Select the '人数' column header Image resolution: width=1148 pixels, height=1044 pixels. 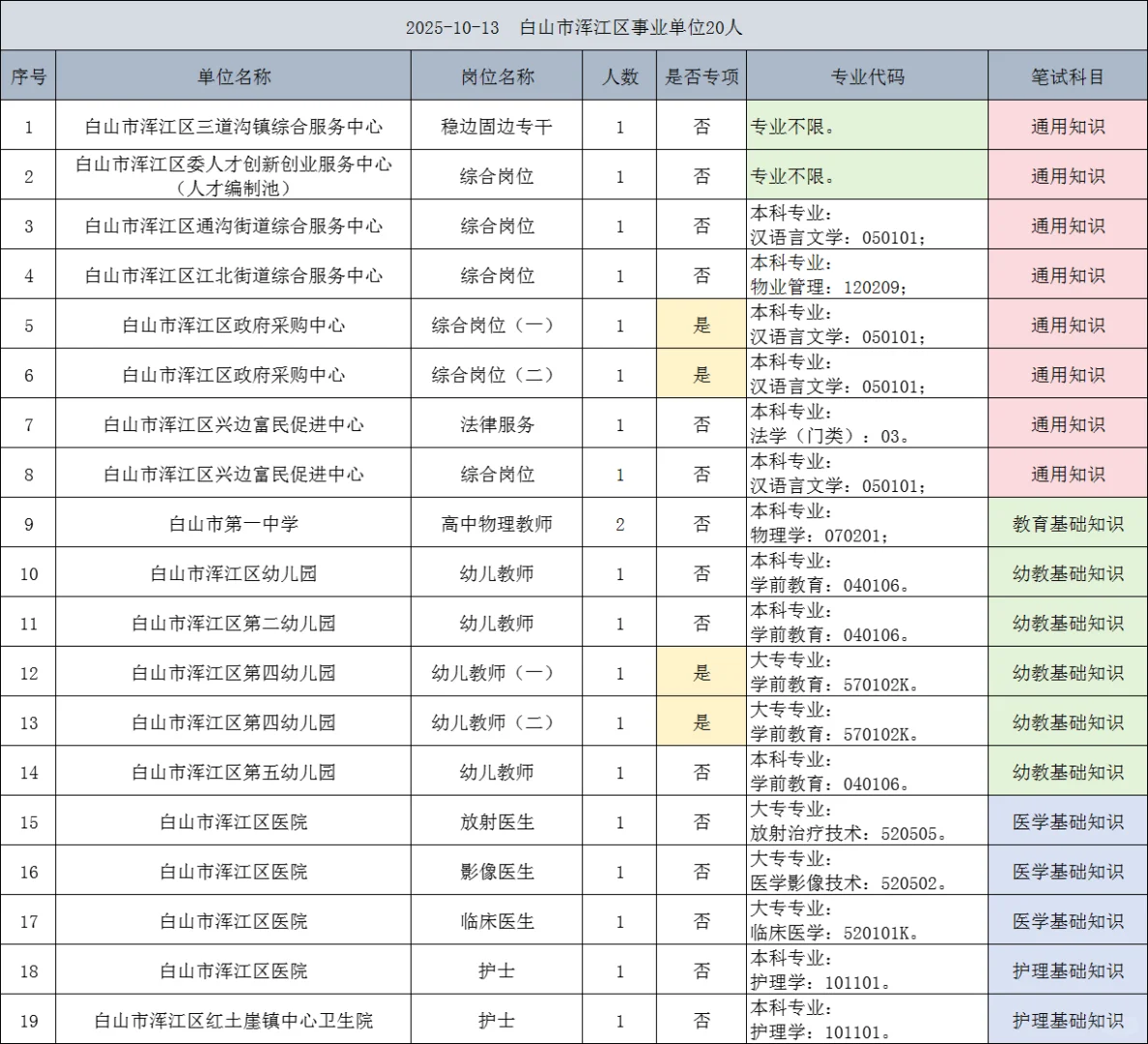[x=619, y=76]
